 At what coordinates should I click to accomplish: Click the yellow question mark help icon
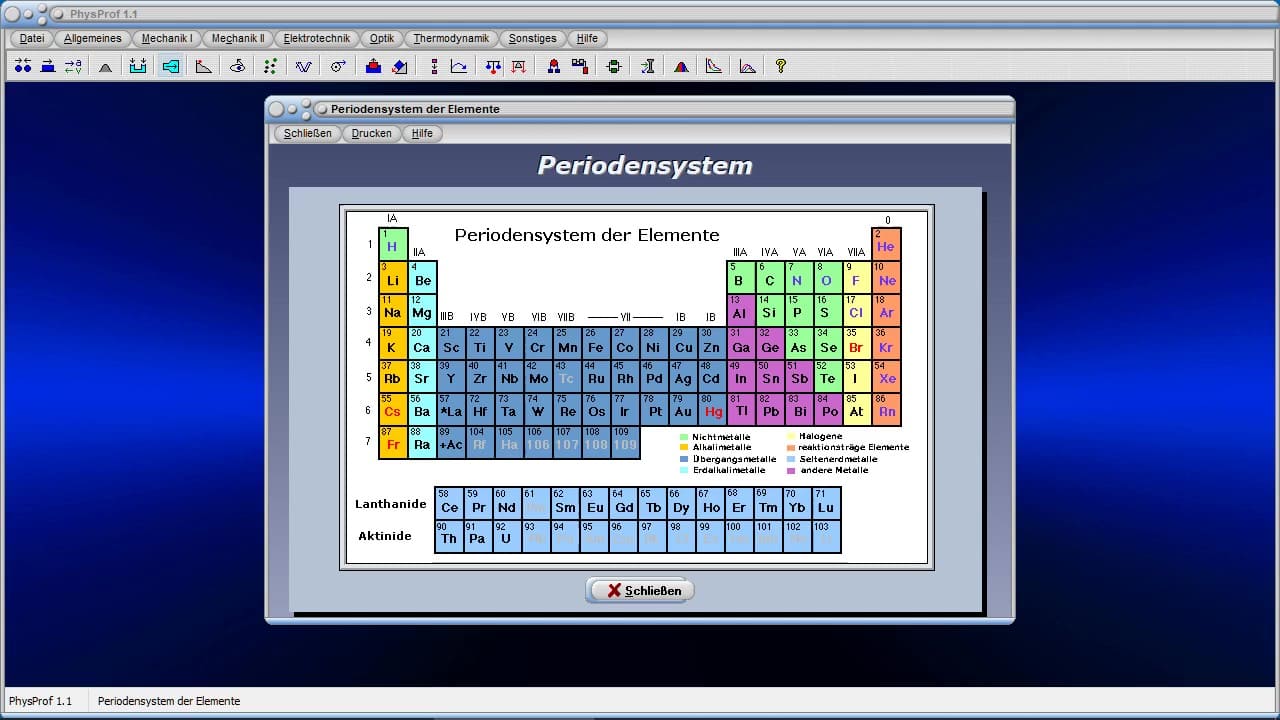[781, 66]
